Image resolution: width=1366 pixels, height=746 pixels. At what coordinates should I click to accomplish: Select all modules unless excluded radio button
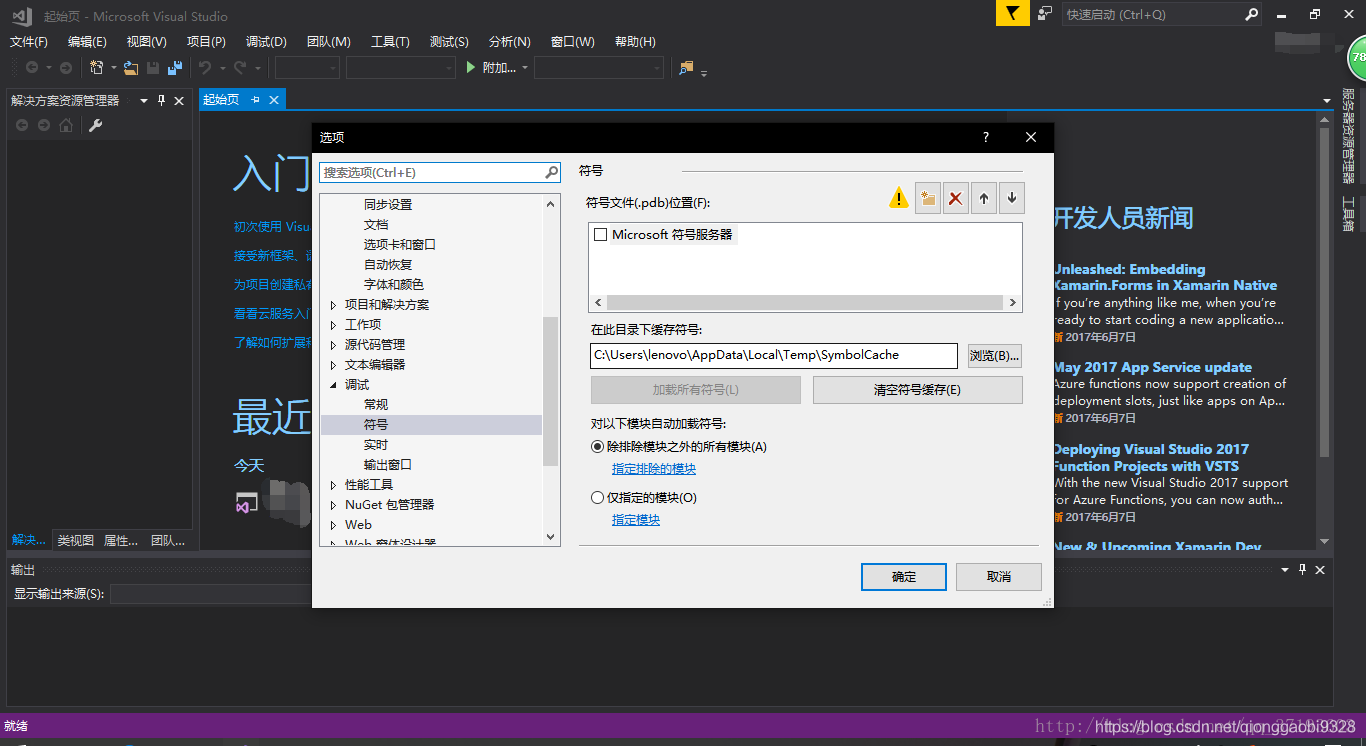coord(598,447)
